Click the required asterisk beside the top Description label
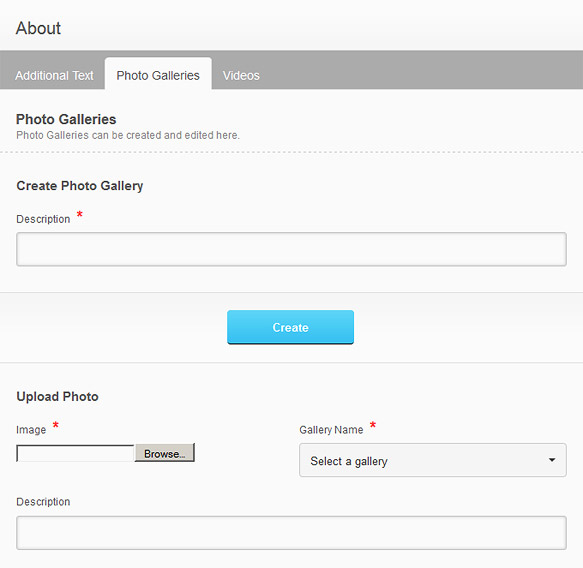The height and width of the screenshot is (568, 583). point(80,214)
